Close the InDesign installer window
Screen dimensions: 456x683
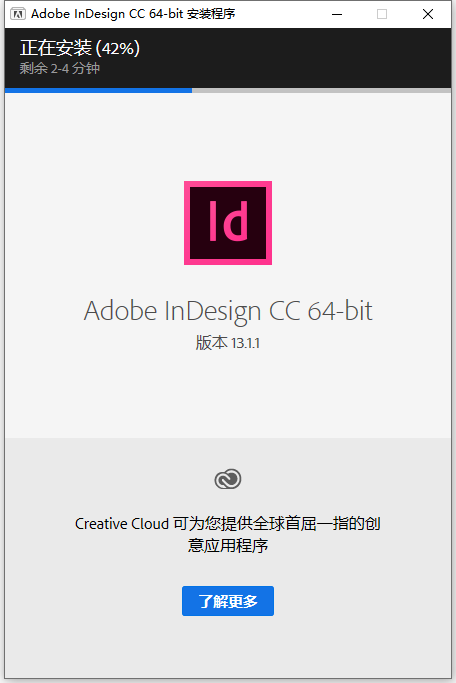pos(428,14)
